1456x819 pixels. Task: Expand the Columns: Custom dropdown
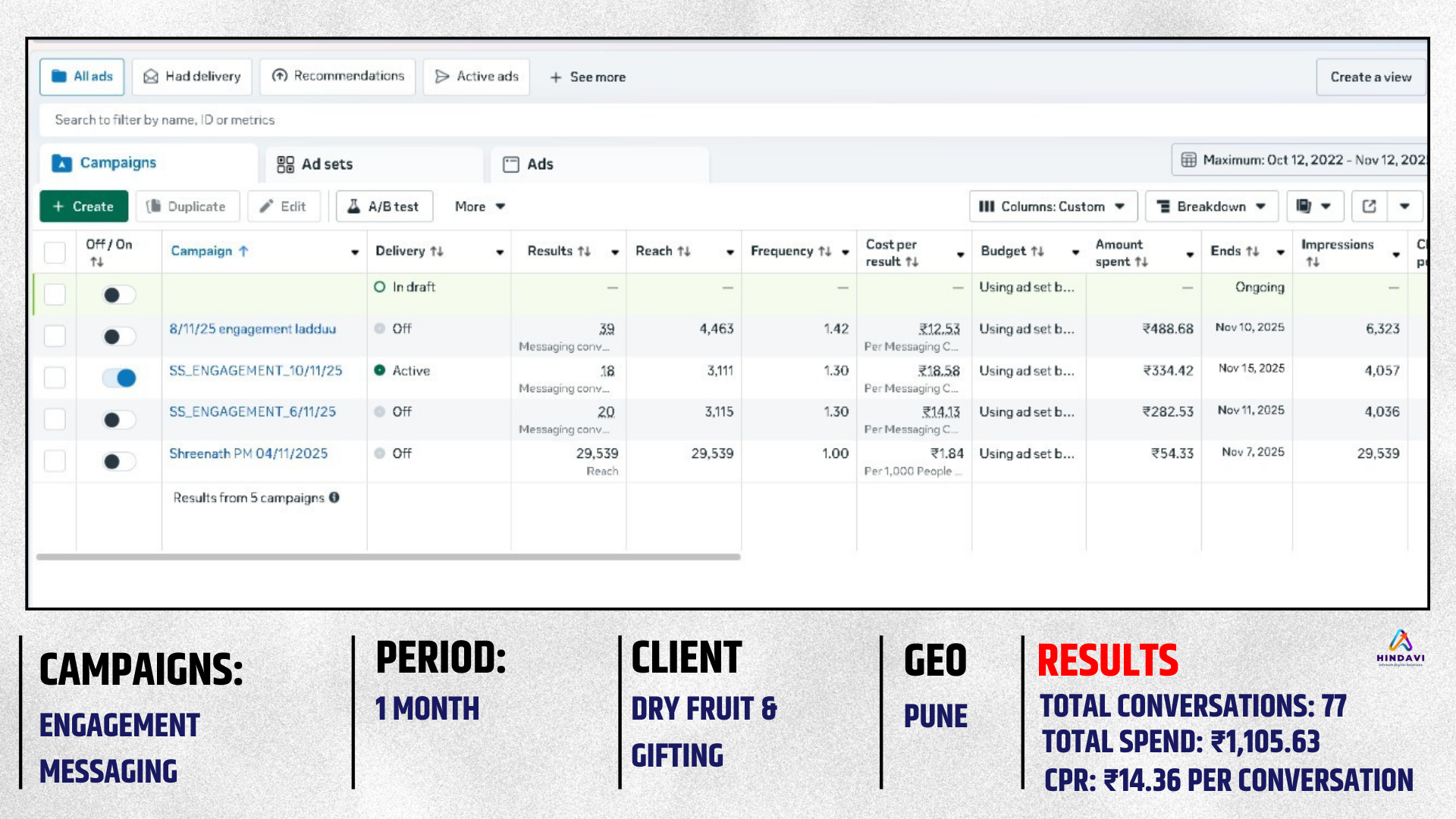1053,206
